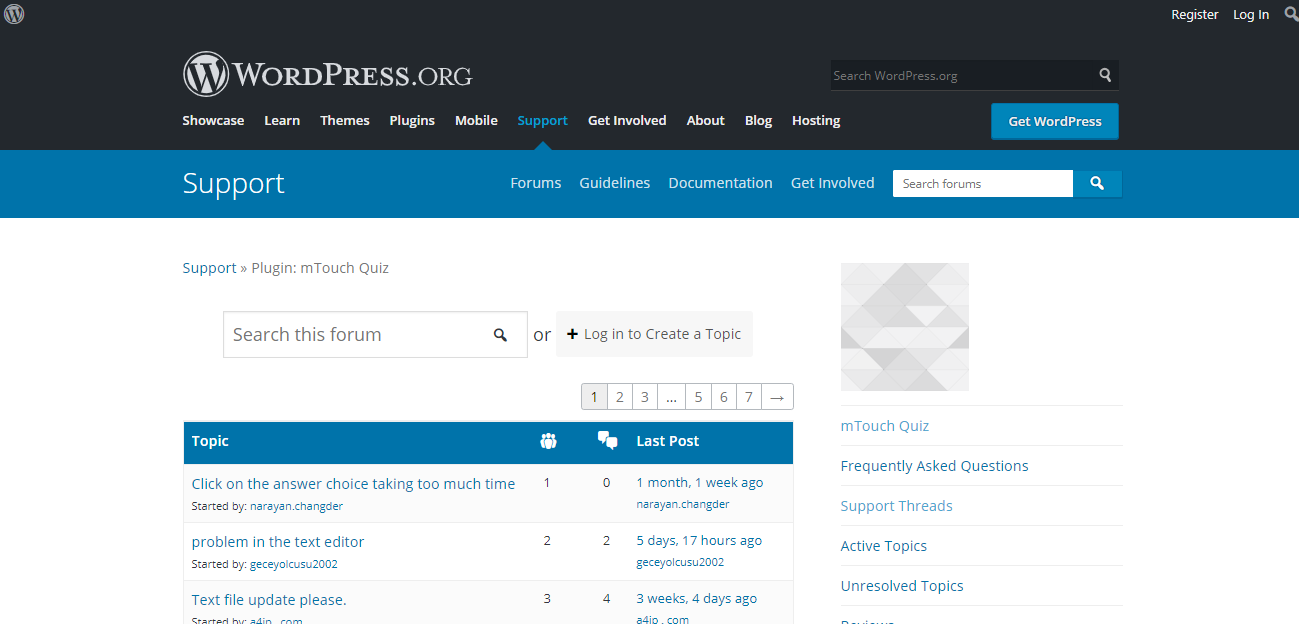Select pagination page 1
The height and width of the screenshot is (624, 1299).
[x=594, y=397]
